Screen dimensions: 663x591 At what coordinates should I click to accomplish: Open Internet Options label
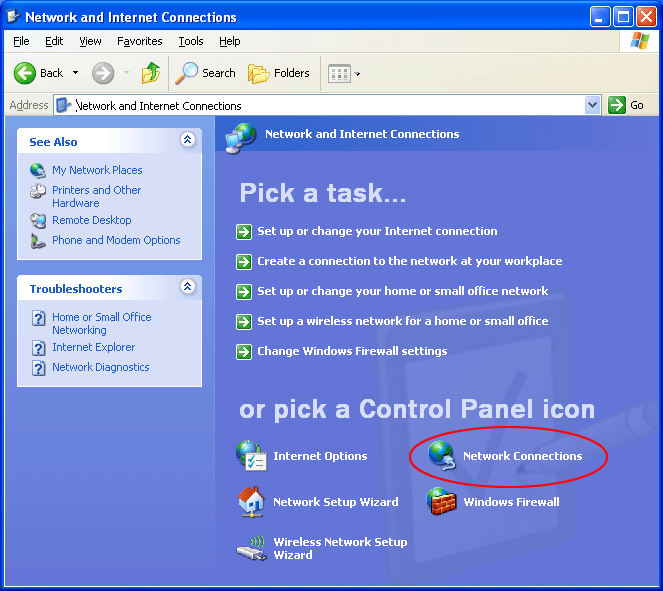click(320, 456)
